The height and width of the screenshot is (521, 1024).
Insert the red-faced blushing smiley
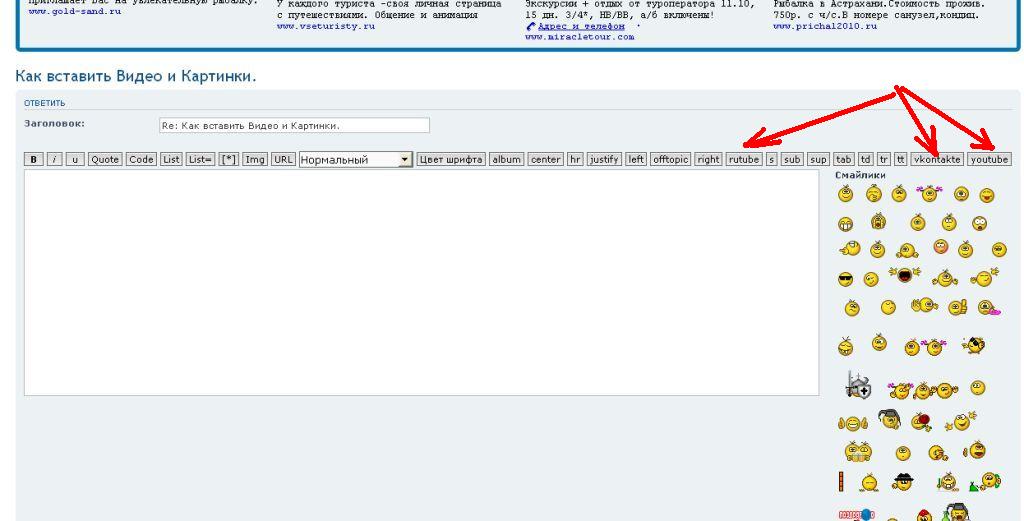tap(941, 247)
